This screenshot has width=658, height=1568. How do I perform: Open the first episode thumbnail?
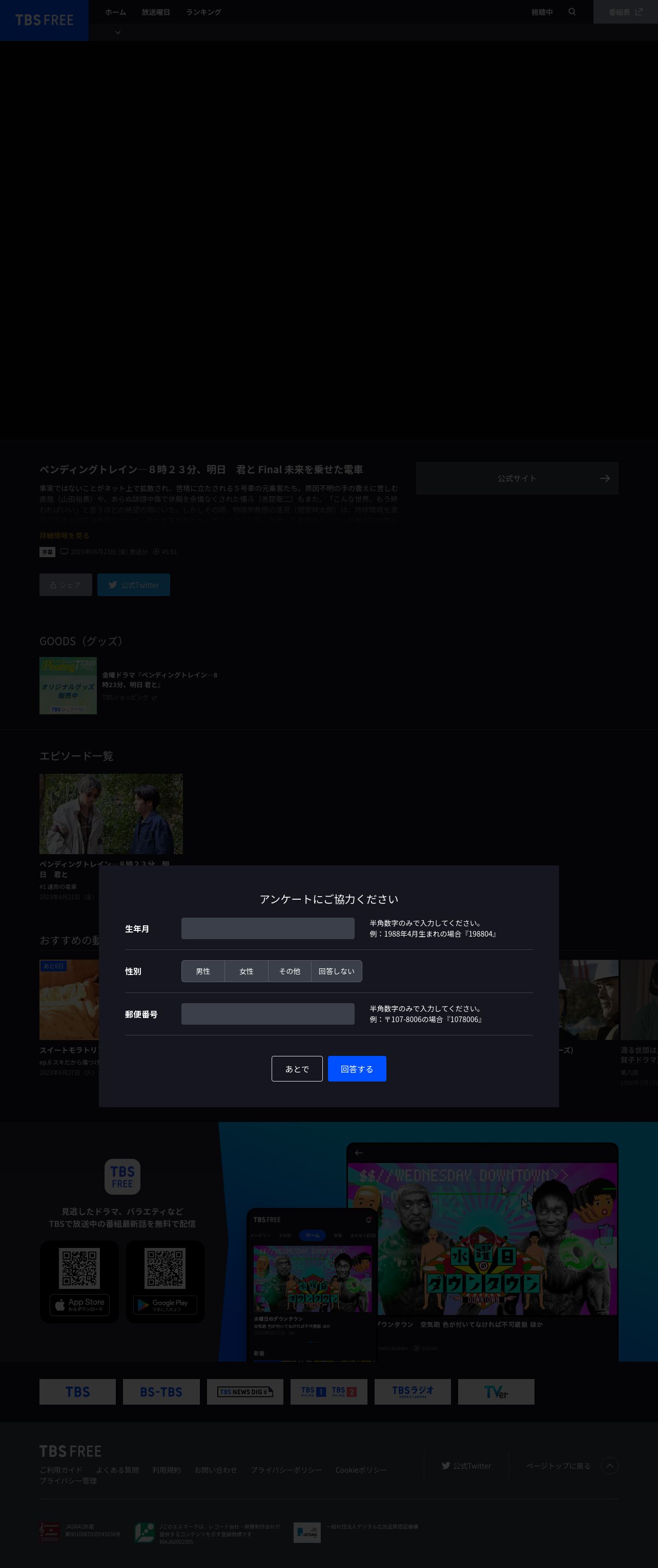pyautogui.click(x=111, y=814)
